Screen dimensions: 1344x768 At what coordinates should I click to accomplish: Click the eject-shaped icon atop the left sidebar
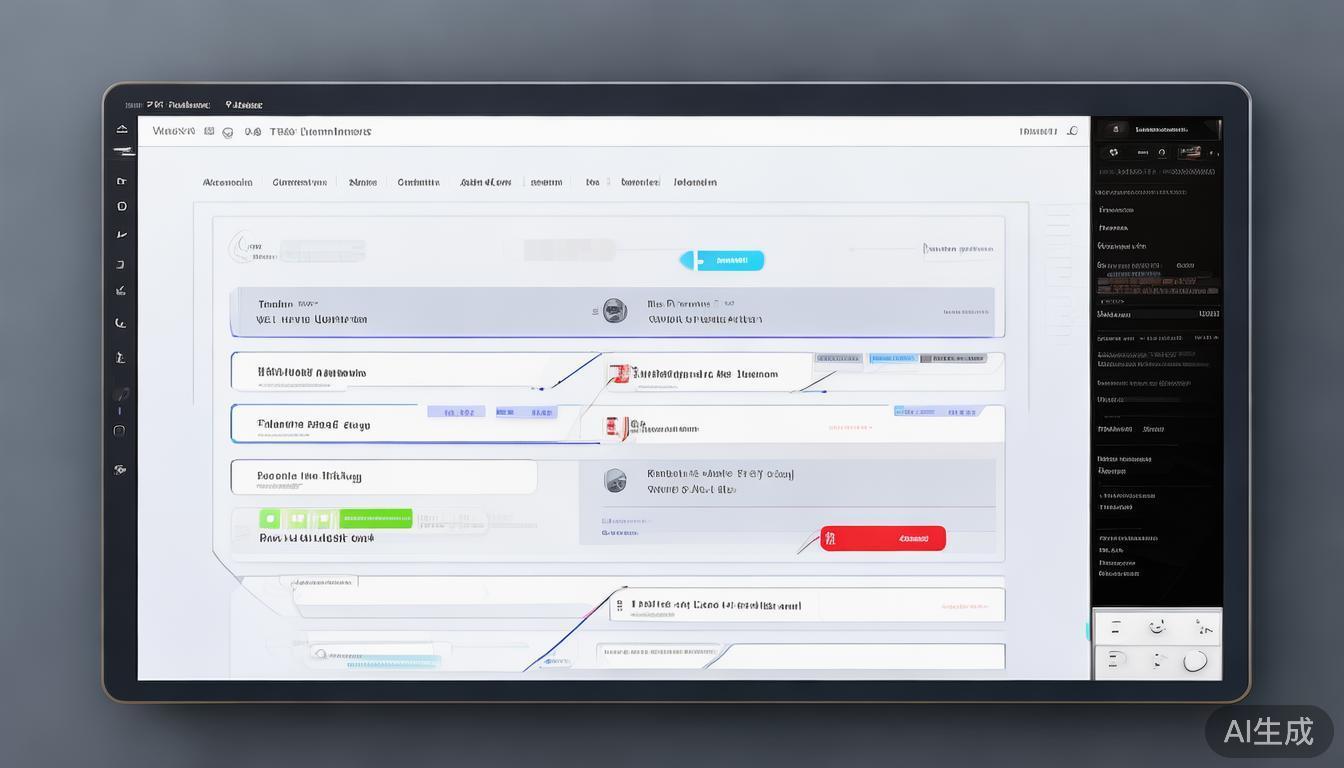tap(122, 129)
